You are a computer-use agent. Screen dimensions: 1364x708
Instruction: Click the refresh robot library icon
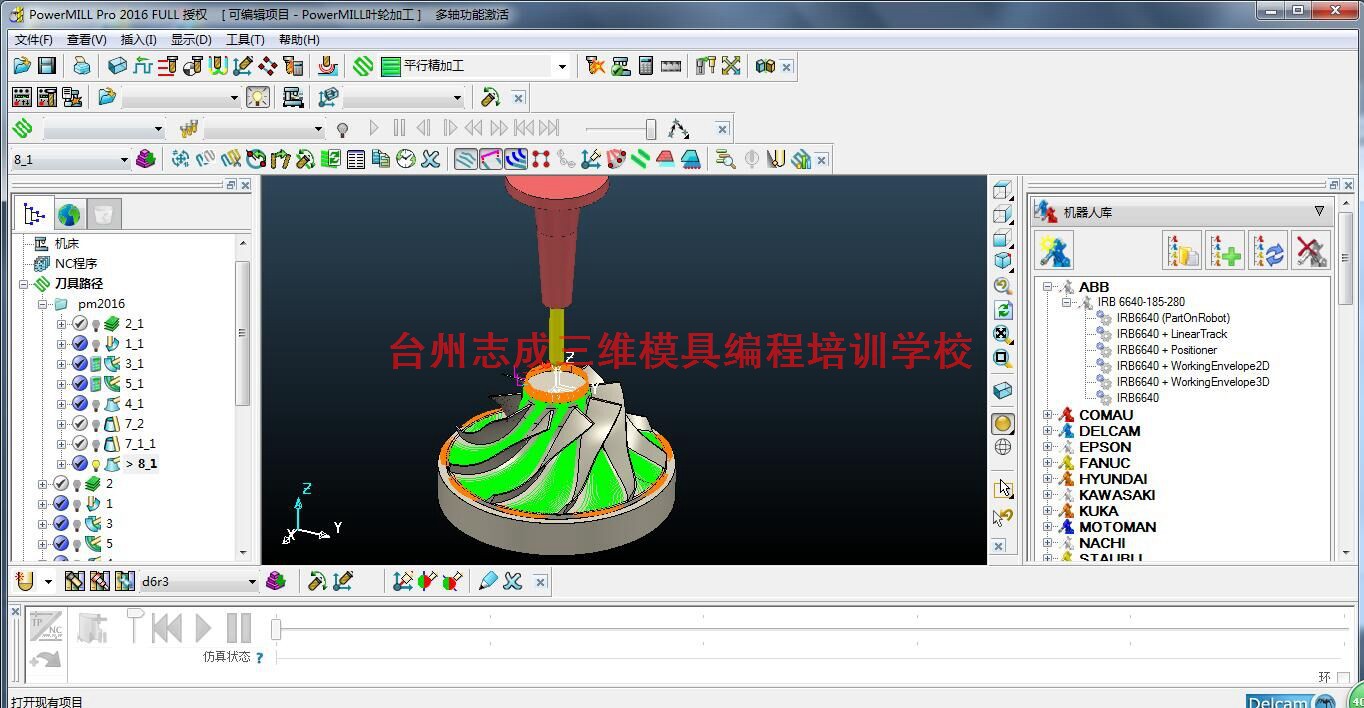pyautogui.click(x=1268, y=250)
